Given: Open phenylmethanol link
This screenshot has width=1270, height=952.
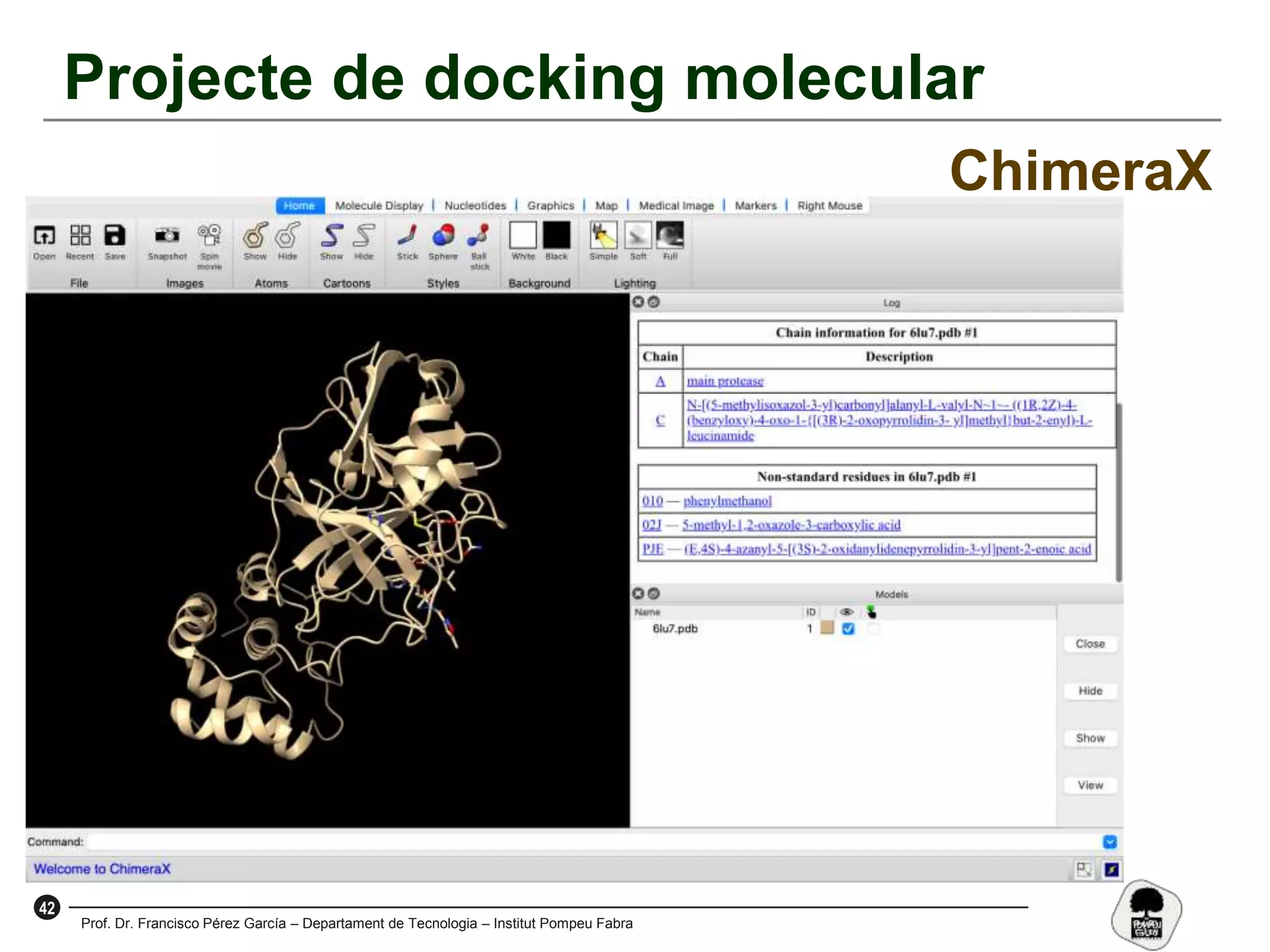Looking at the screenshot, I should click(727, 501).
